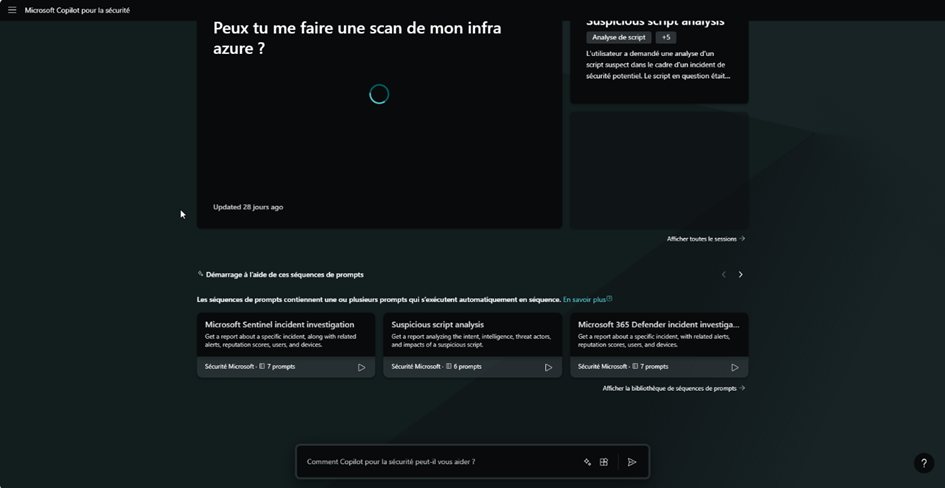Go to next promptbook carousel page

point(740,274)
